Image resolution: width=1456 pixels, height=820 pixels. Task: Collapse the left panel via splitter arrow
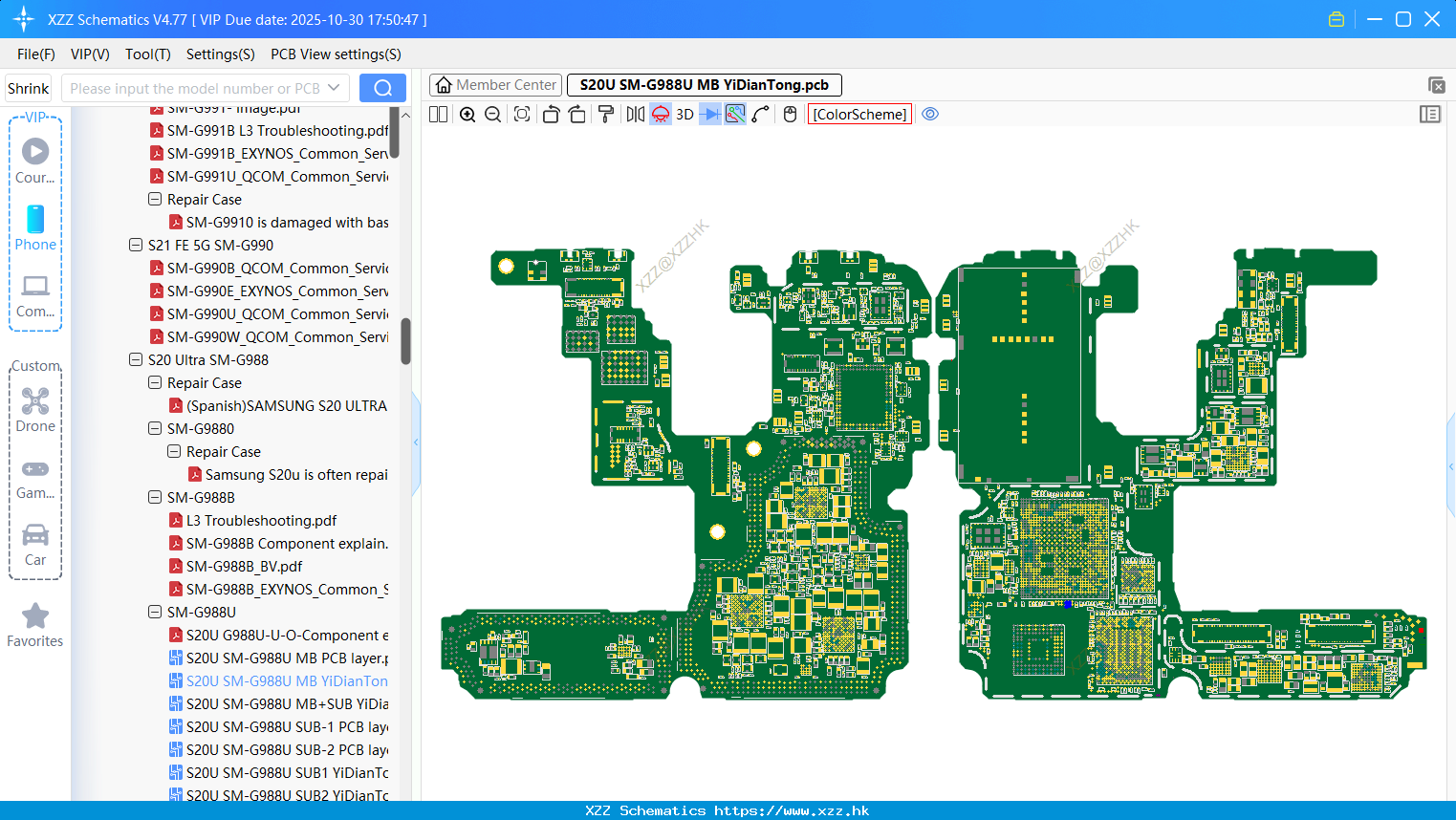416,442
